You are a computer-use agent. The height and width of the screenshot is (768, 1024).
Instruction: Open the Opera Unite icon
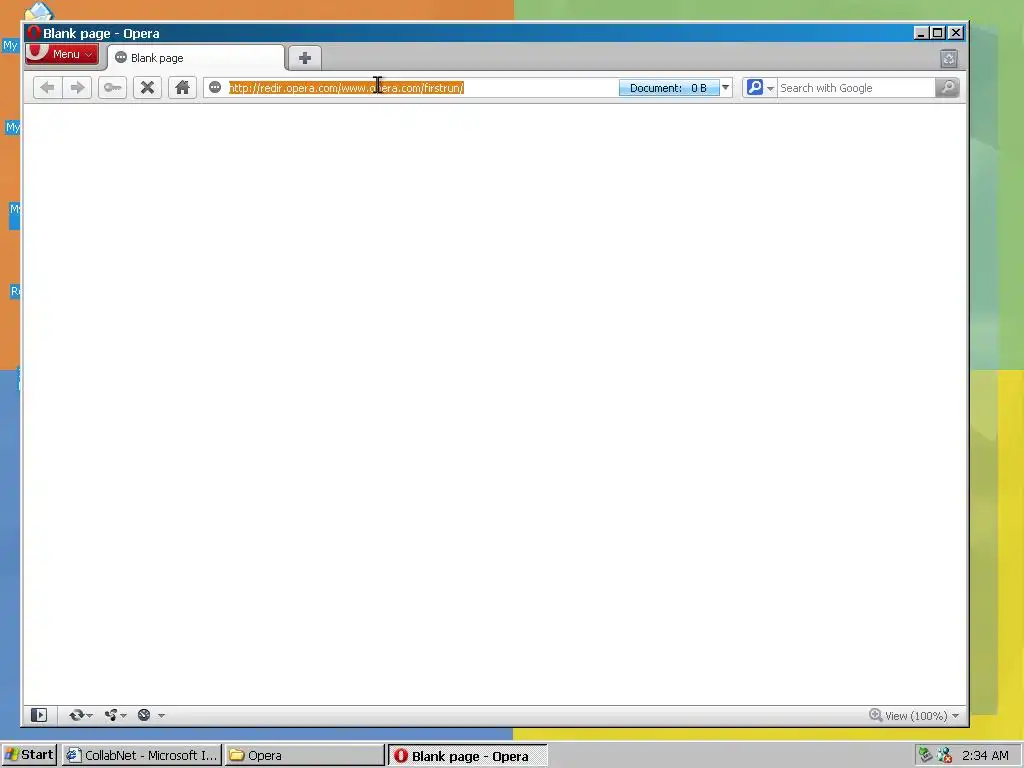click(x=111, y=715)
